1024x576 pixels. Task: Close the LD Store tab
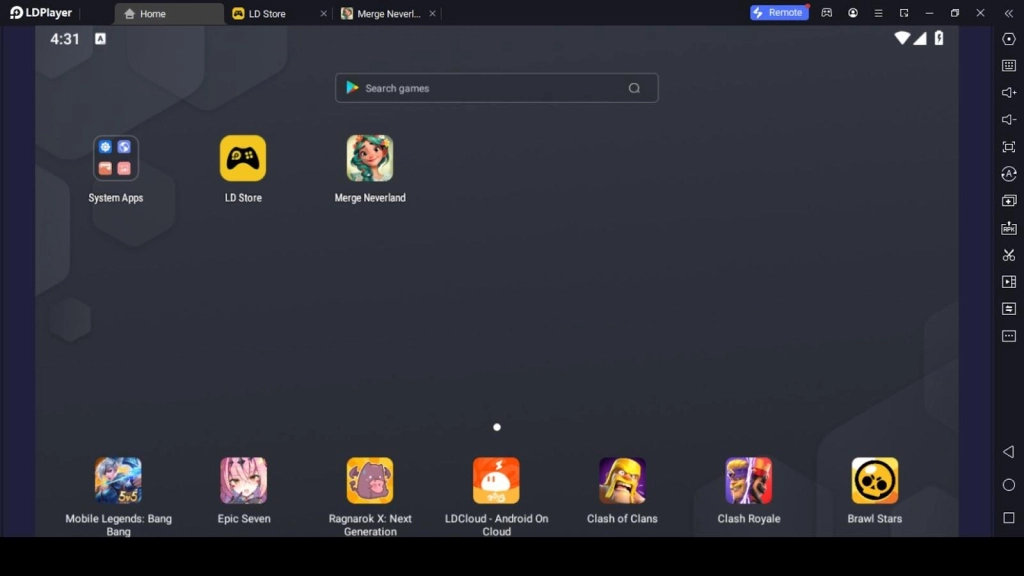click(x=323, y=14)
